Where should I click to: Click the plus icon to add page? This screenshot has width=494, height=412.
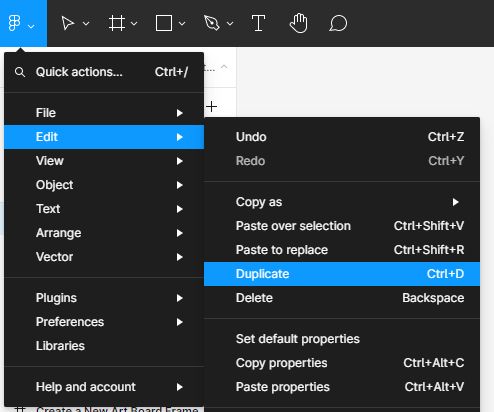212,107
